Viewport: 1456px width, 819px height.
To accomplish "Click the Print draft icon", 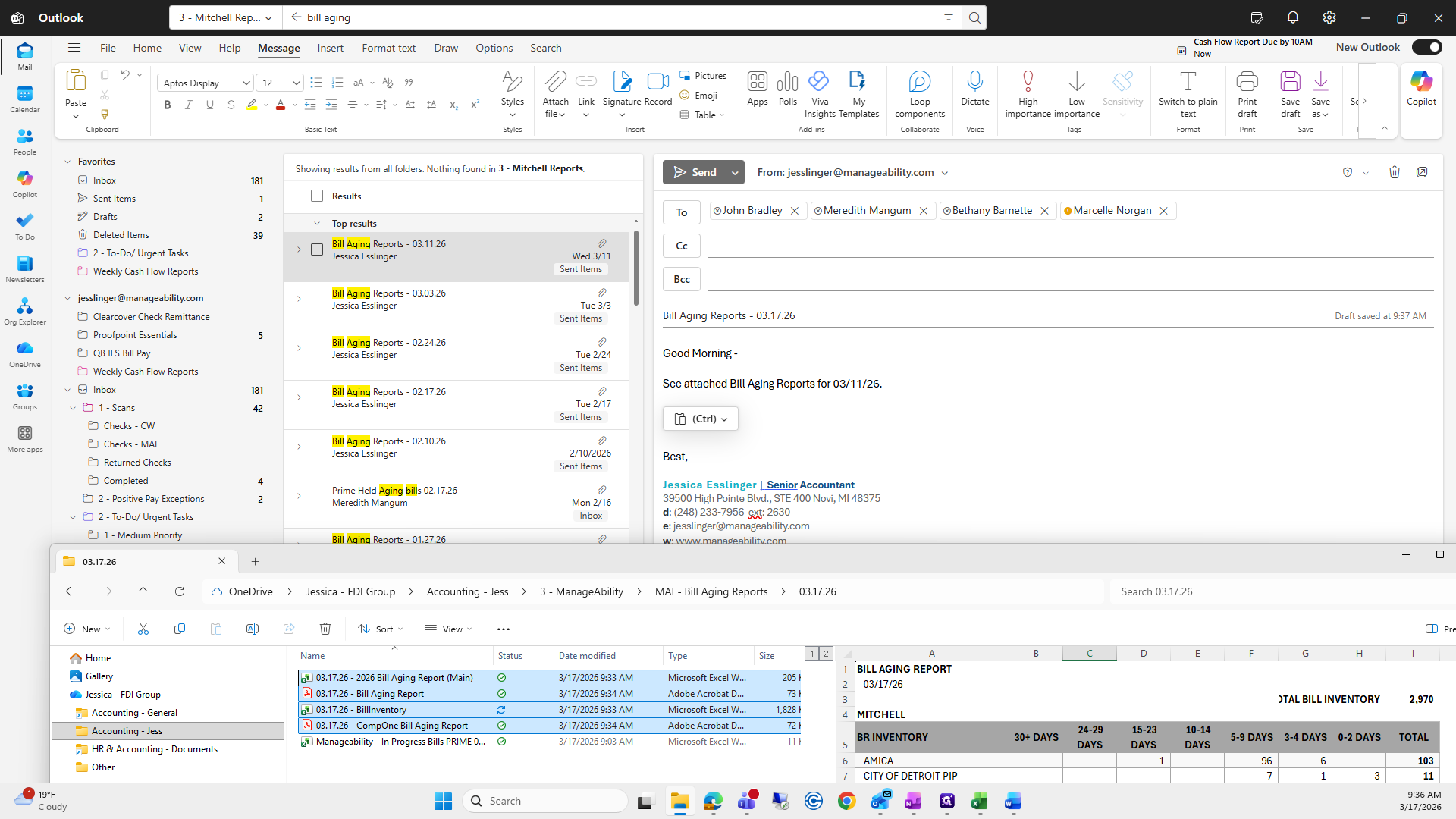I will (1247, 82).
